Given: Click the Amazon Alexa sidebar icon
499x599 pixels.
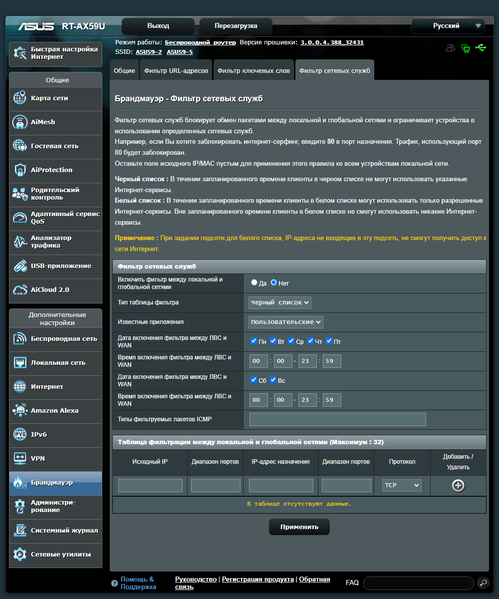Looking at the screenshot, I should coord(20,410).
